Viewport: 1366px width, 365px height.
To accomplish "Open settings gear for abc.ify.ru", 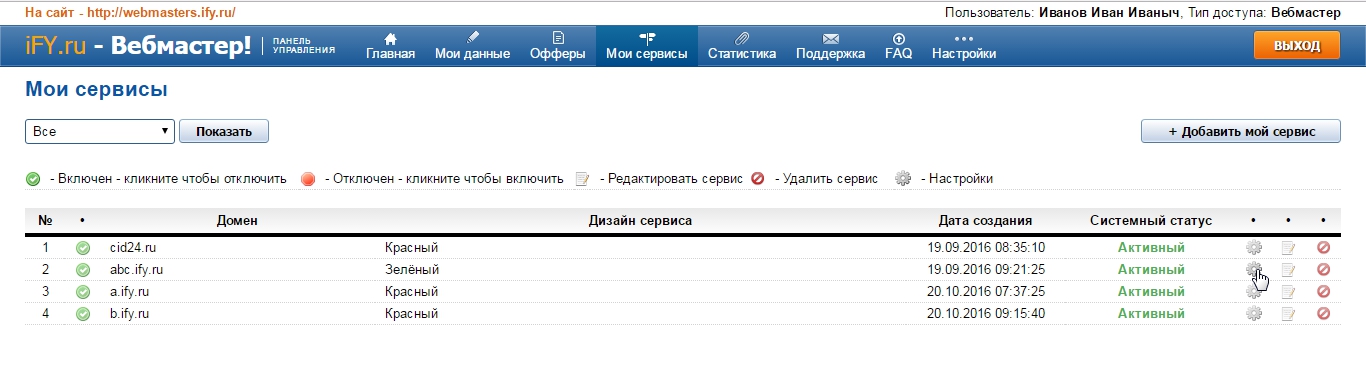I will 1253,269.
